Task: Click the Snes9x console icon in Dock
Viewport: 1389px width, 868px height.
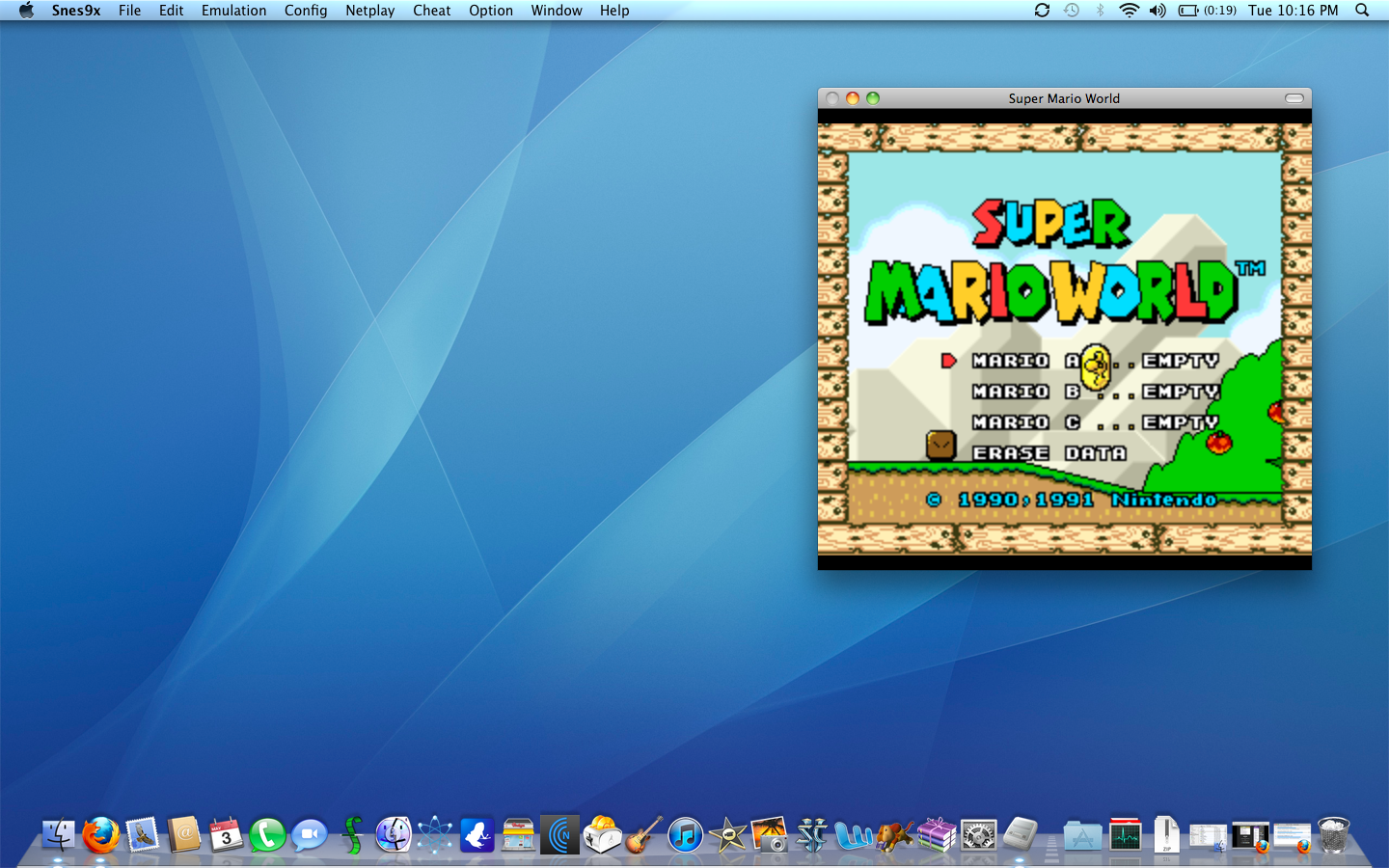Action: (x=1021, y=834)
